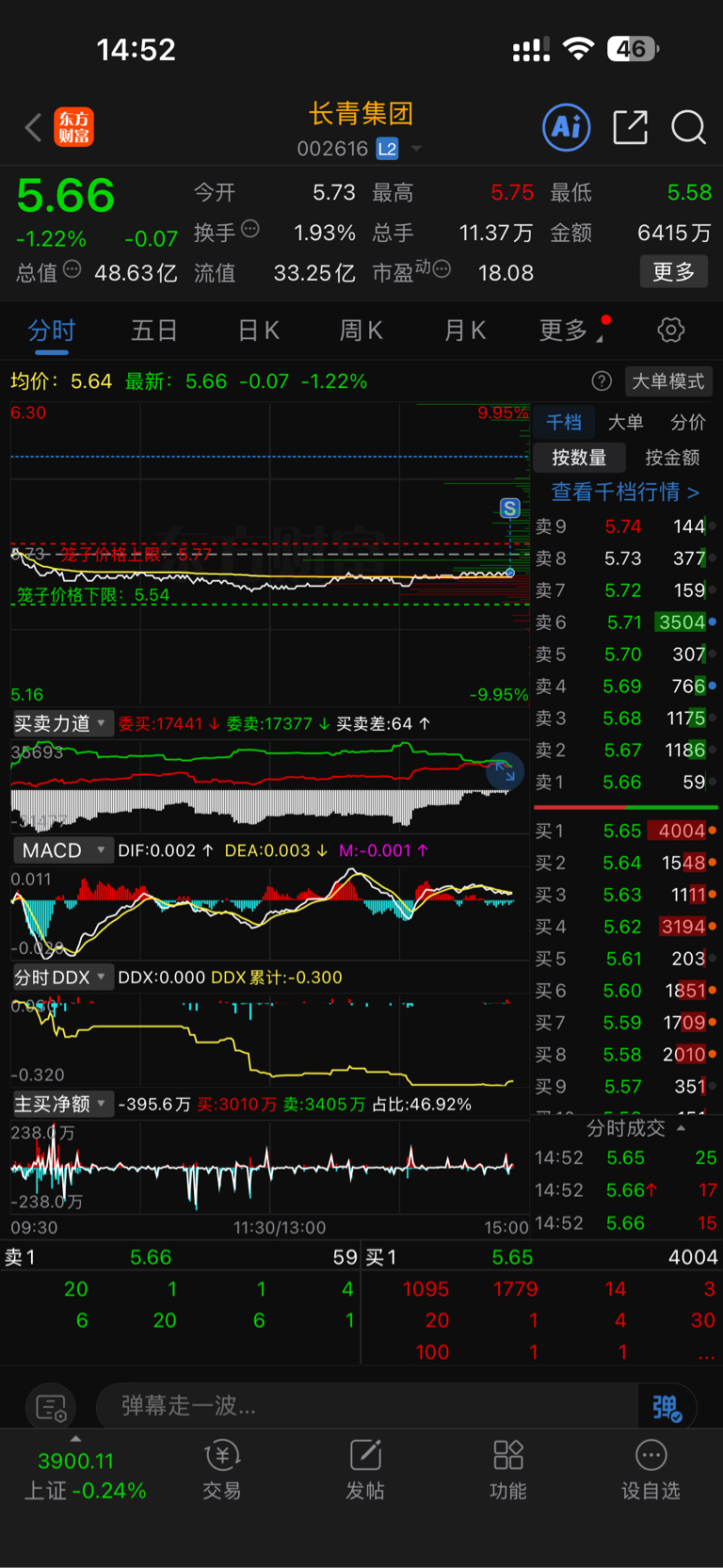Tap the 更多 button in quote header
Viewport: 723px width, 1568px height.
674,272
